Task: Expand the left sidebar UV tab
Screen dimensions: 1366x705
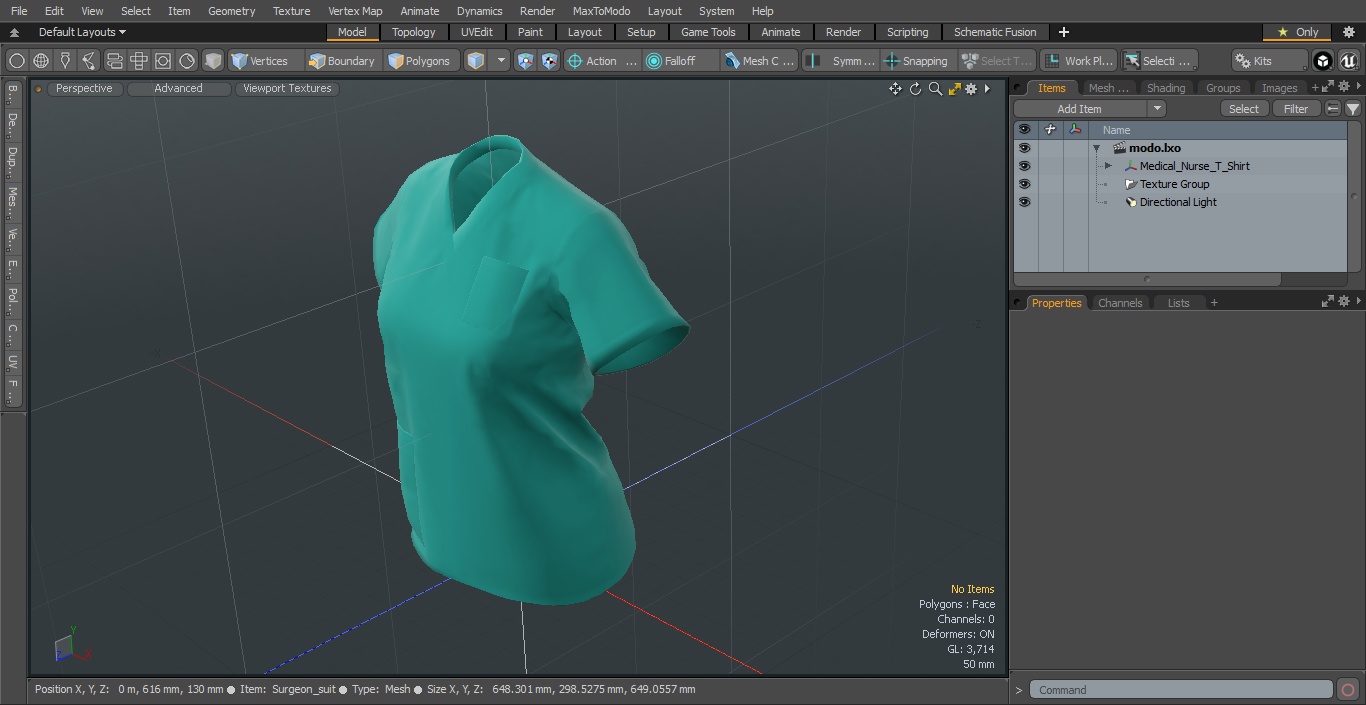Action: pyautogui.click(x=12, y=362)
